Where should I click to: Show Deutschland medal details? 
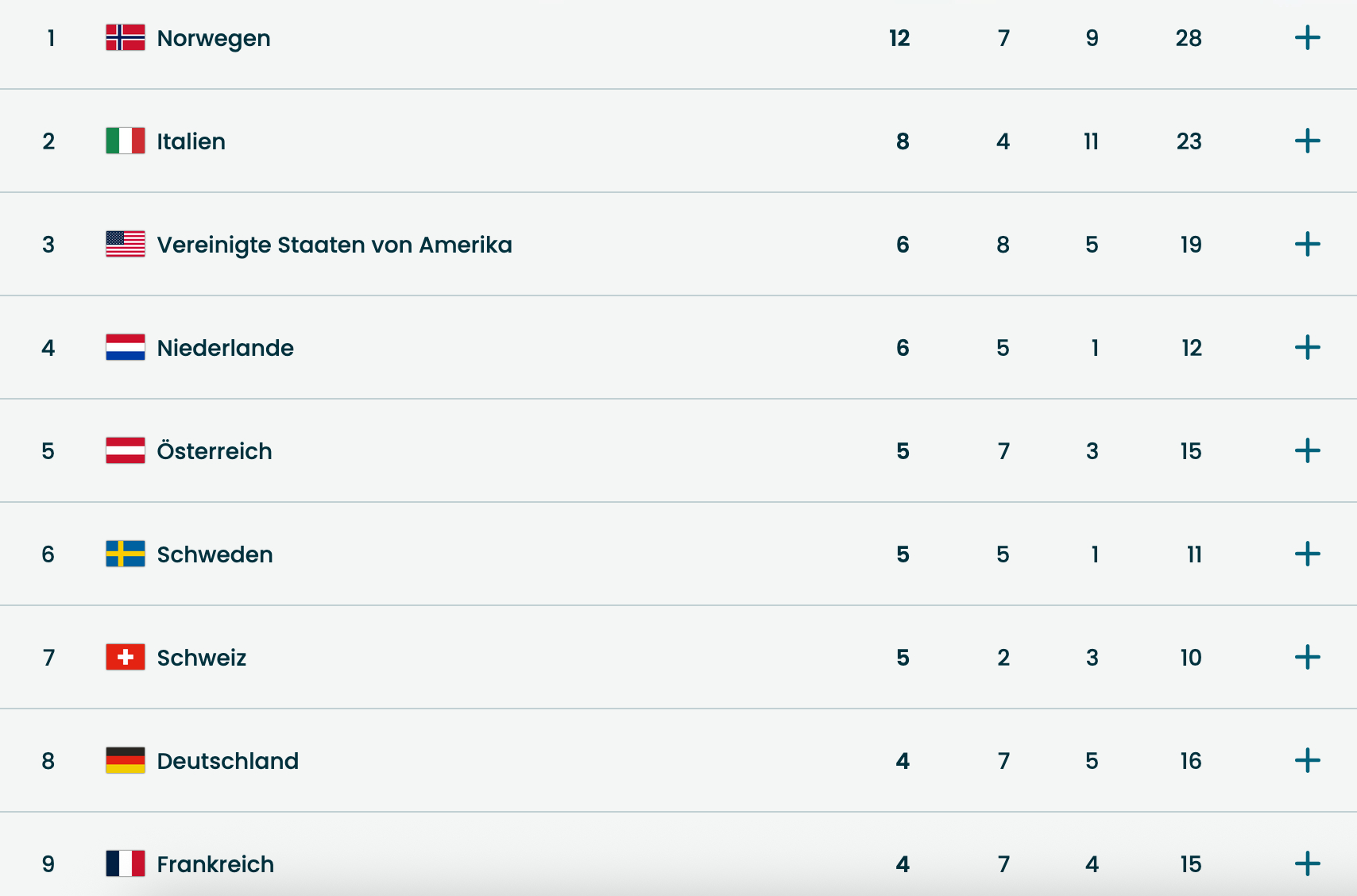point(1307,761)
